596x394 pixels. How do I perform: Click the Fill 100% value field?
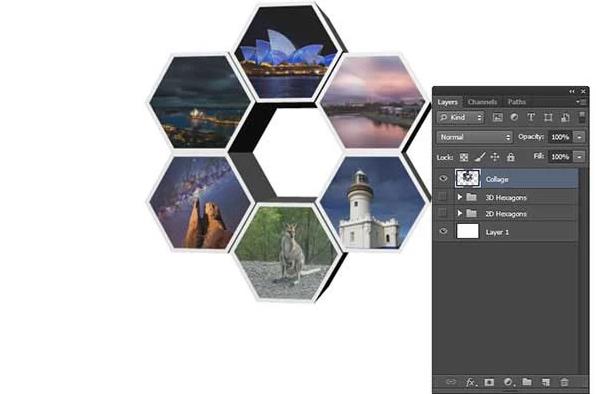560,157
